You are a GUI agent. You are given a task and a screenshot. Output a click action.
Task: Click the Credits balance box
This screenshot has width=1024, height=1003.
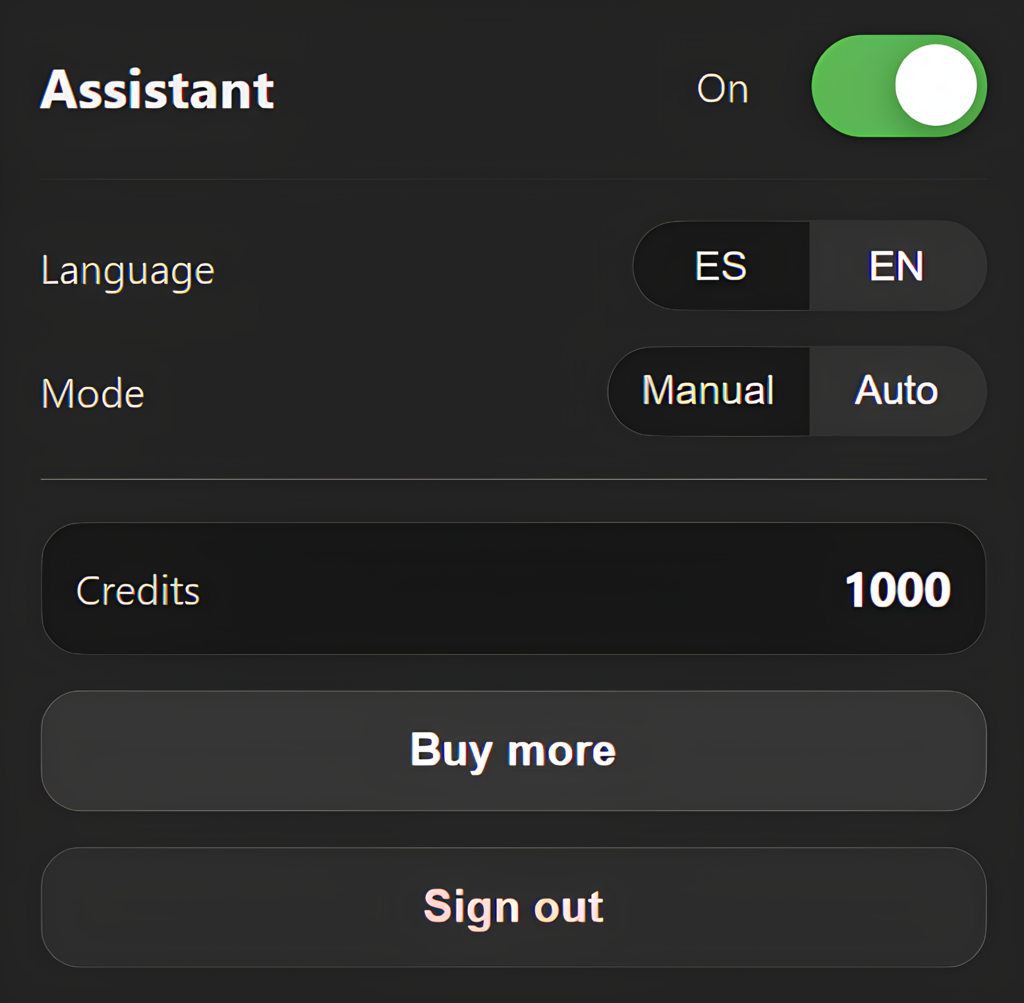[x=513, y=589]
